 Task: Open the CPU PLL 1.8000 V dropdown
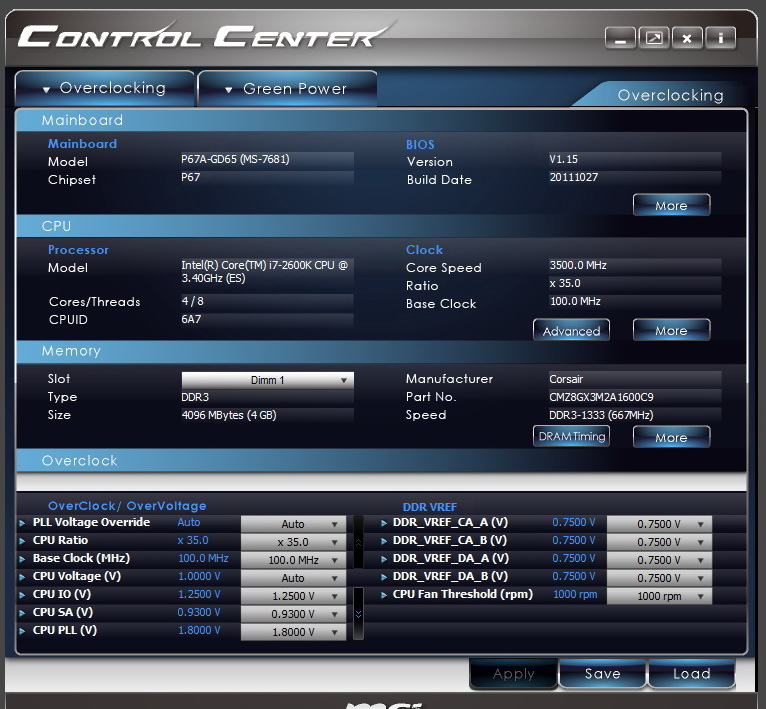click(x=293, y=632)
